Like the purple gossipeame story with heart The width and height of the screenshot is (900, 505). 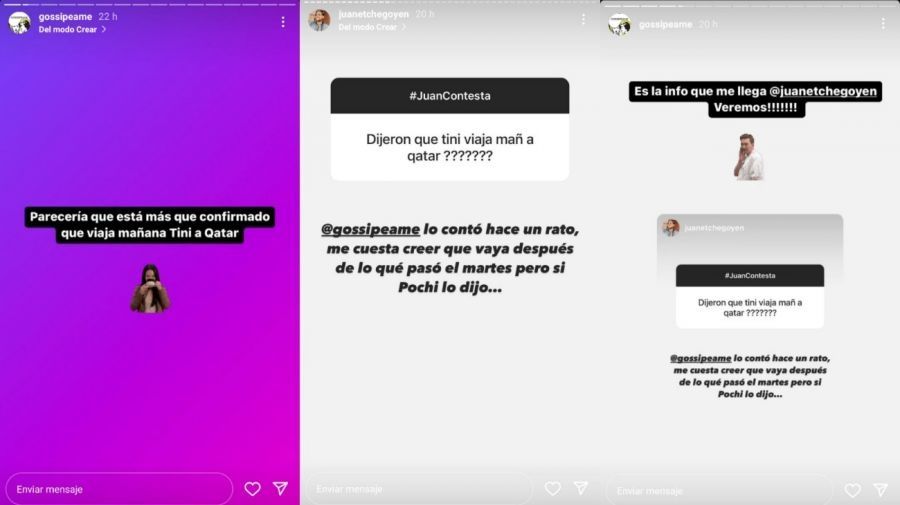click(x=253, y=489)
